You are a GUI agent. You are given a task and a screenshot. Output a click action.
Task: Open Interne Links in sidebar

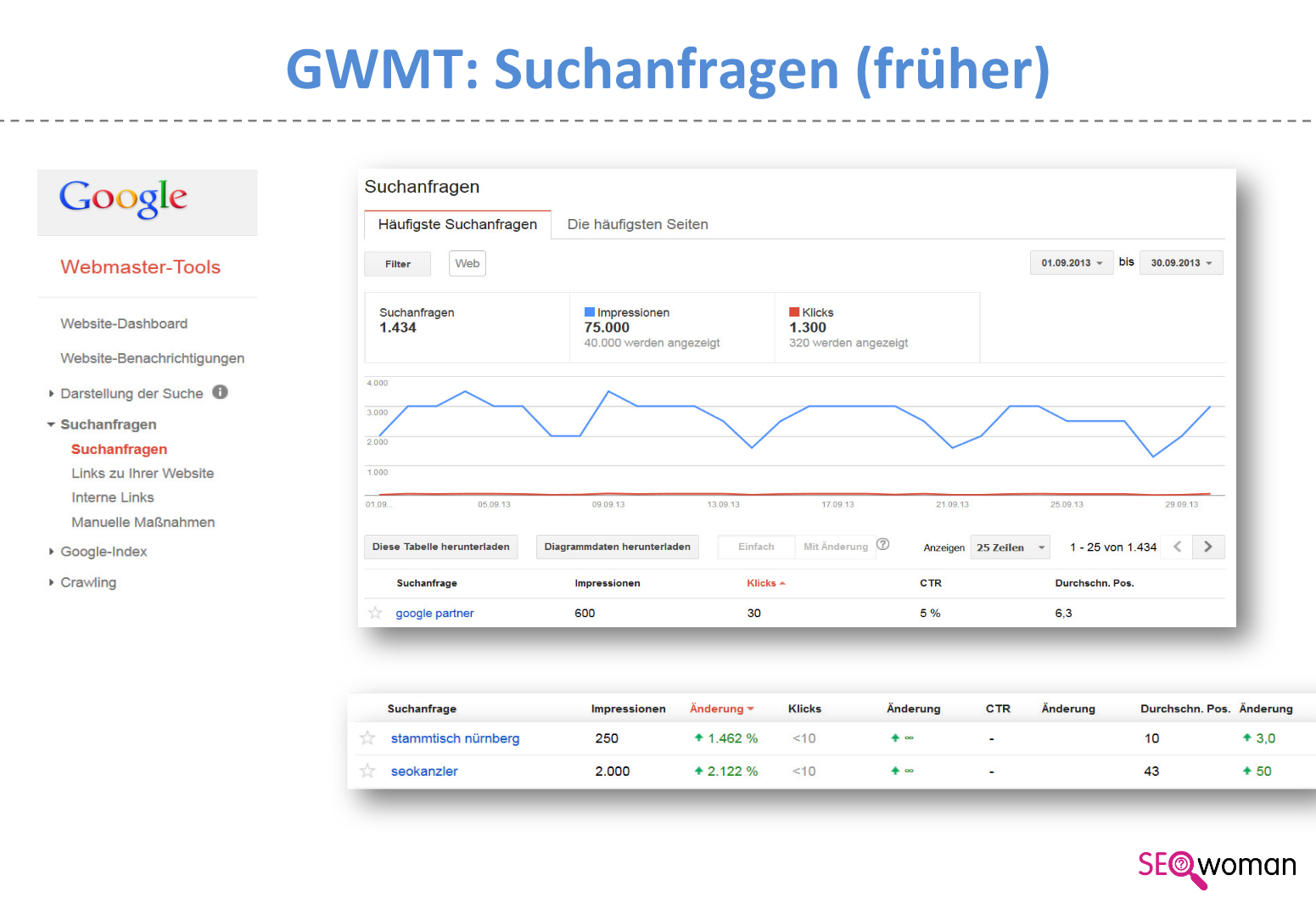coord(113,497)
